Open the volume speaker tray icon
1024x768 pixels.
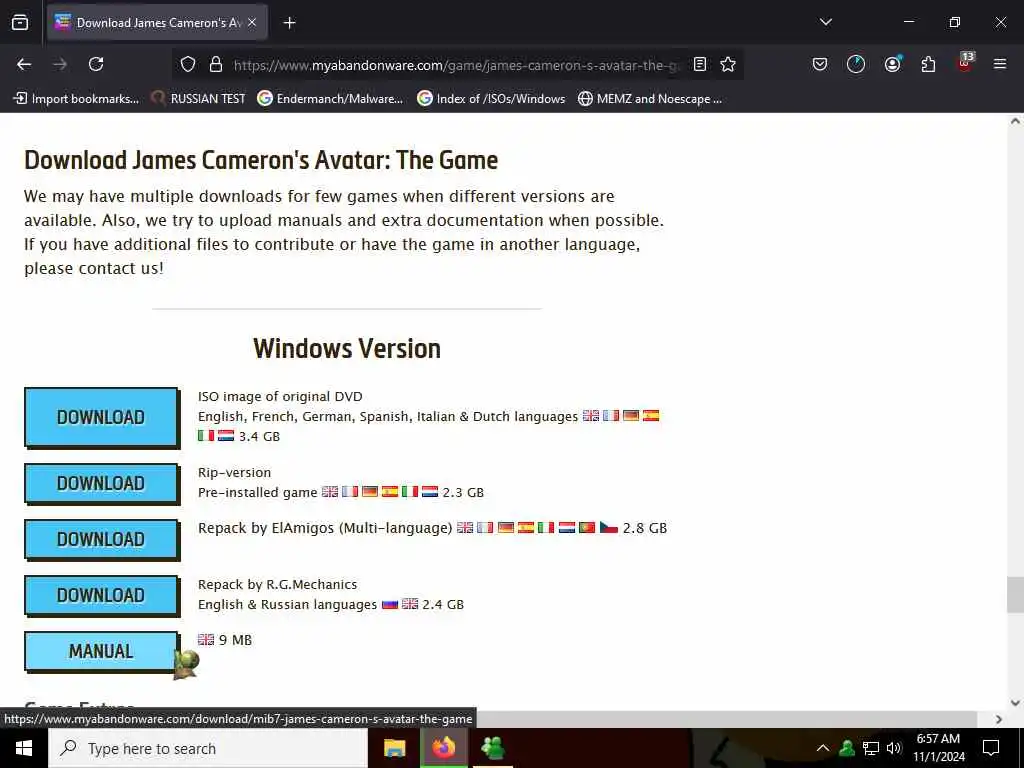pyautogui.click(x=893, y=748)
